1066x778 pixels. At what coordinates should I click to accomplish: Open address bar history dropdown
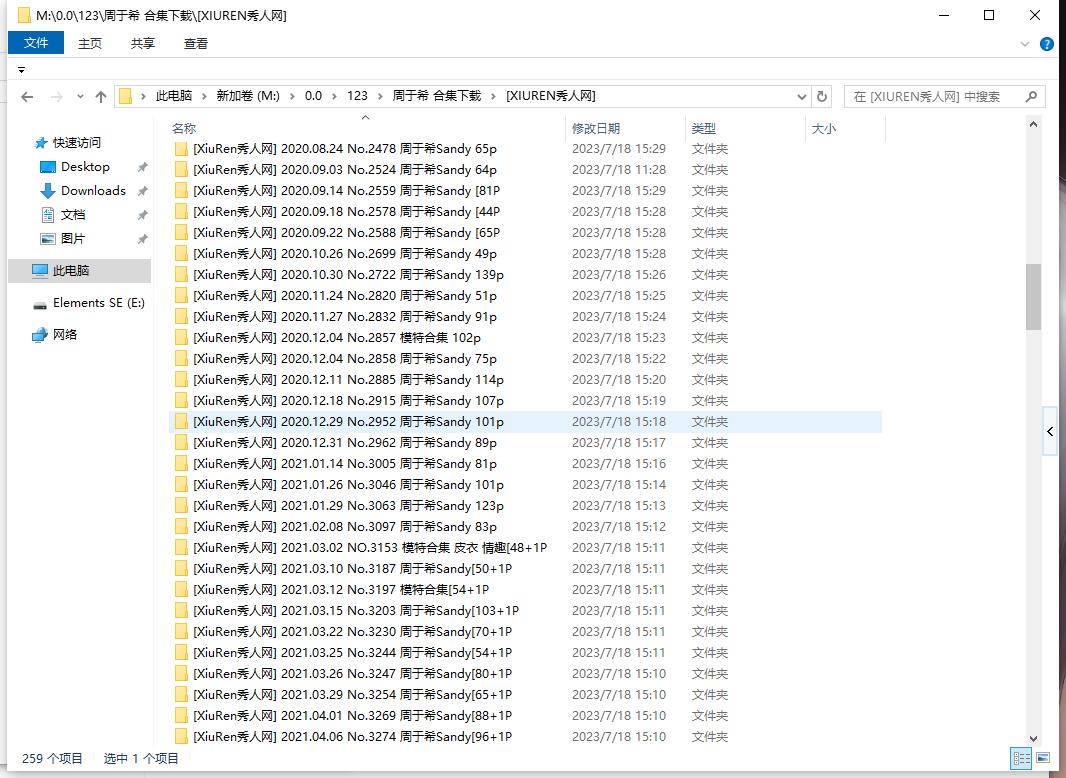tap(802, 97)
